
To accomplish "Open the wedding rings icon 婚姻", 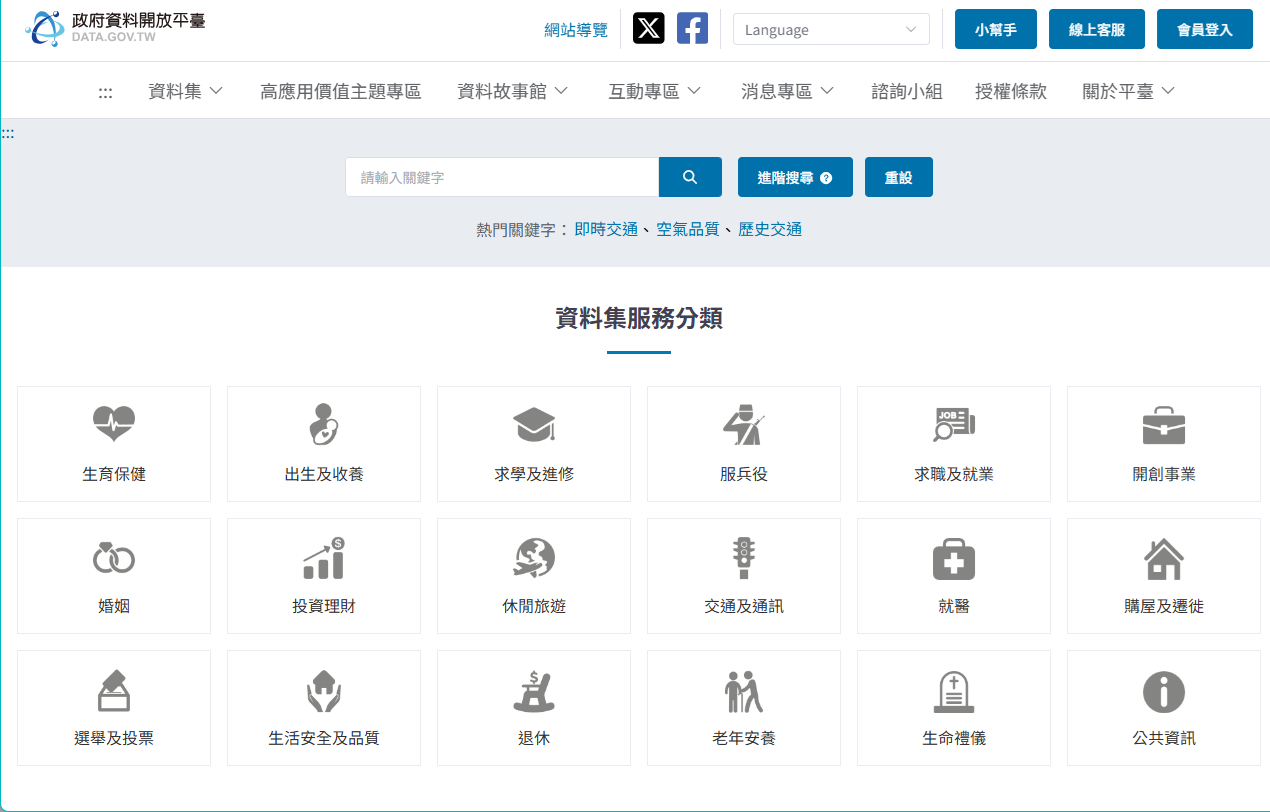I will coord(114,557).
